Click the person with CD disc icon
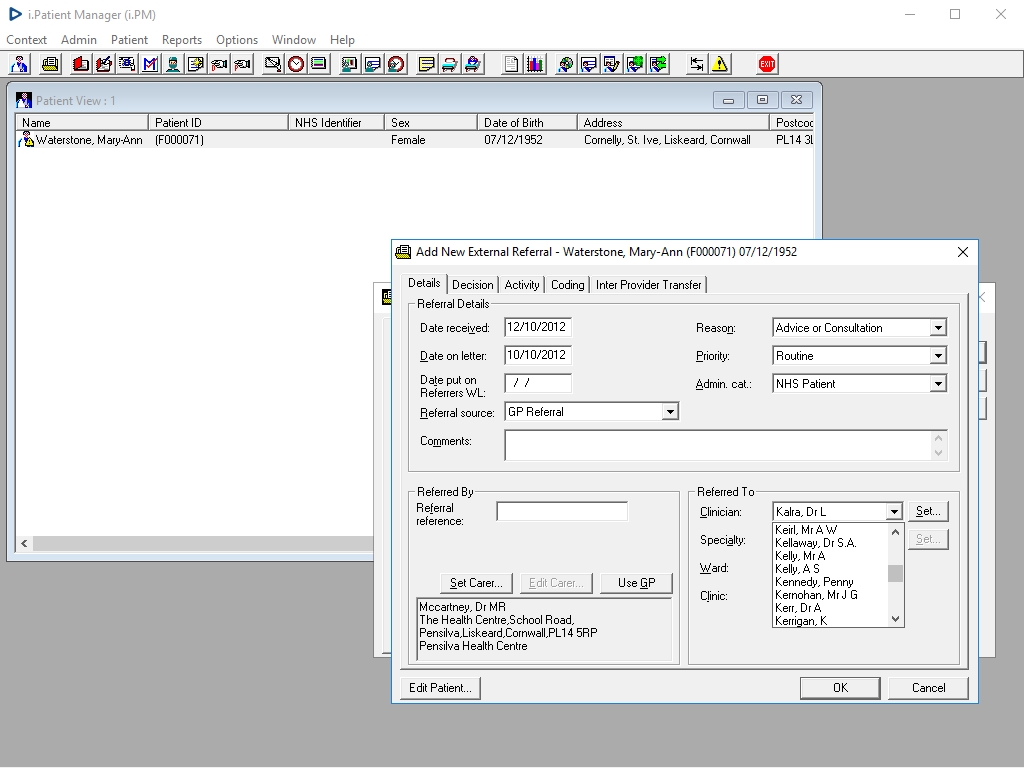1024x768 pixels. (566, 64)
